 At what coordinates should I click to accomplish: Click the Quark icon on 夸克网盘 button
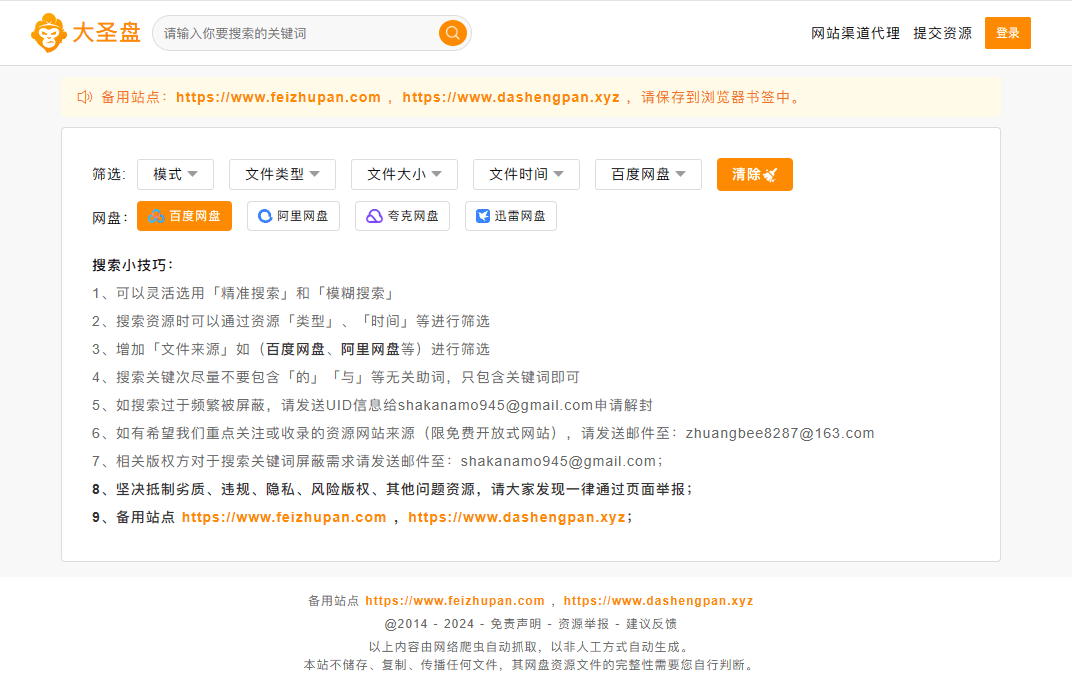pyautogui.click(x=372, y=215)
